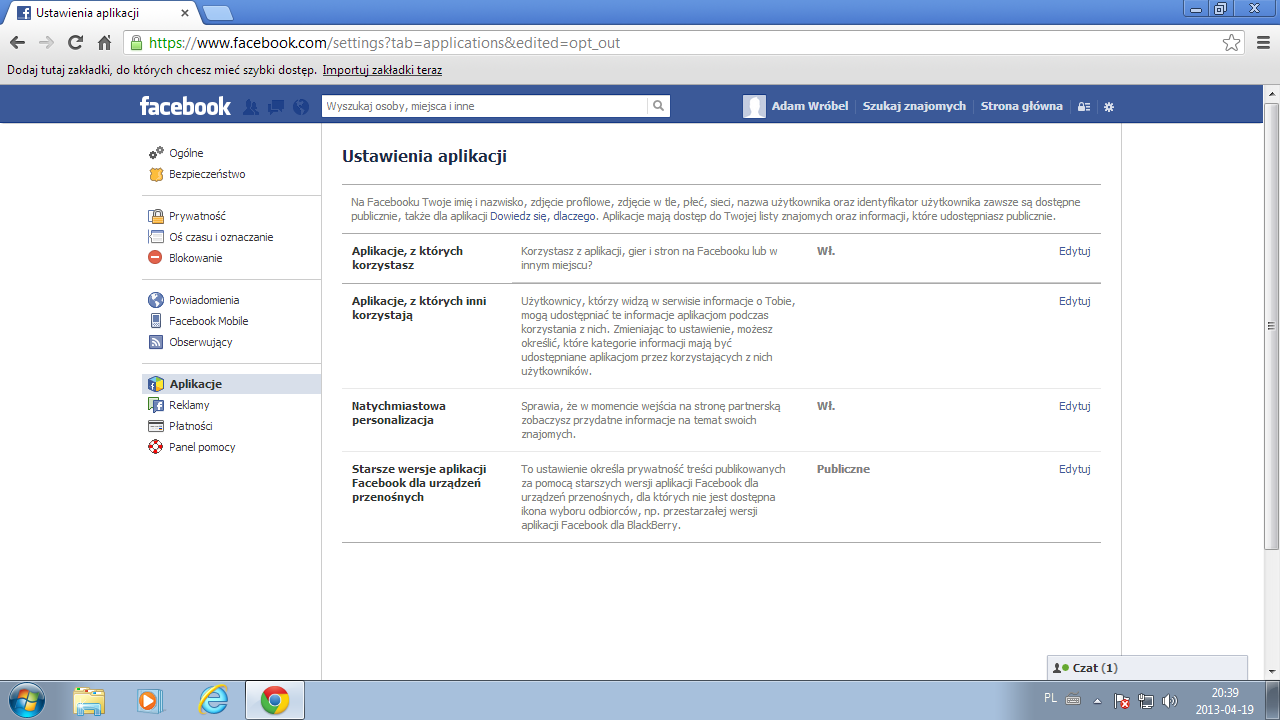This screenshot has width=1280, height=720.
Task: Open Panel pomocy in sidebar
Action: [x=202, y=447]
